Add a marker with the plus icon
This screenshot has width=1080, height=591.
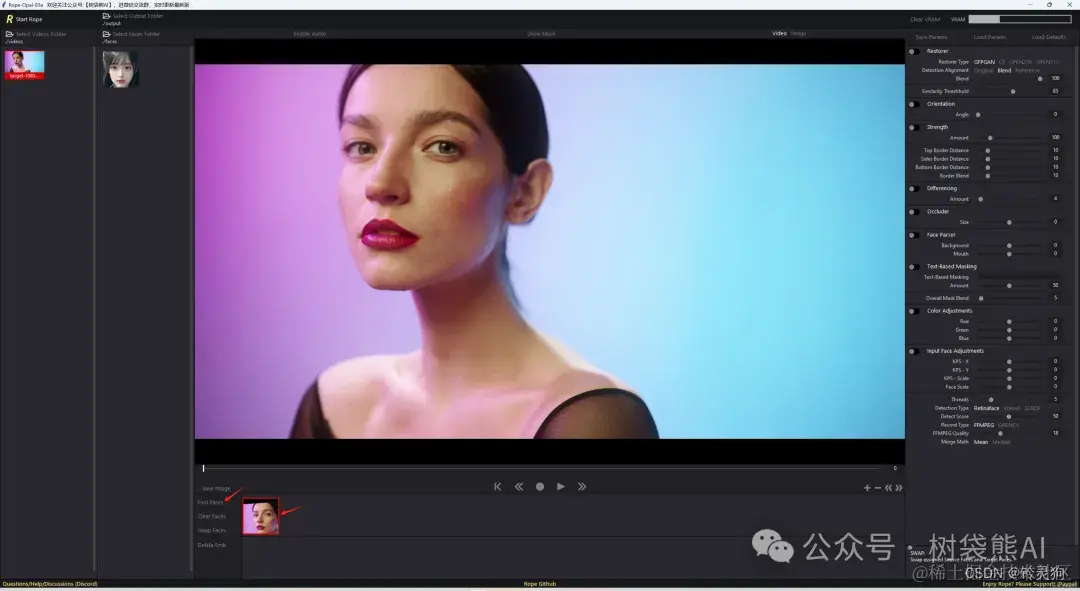[x=867, y=488]
